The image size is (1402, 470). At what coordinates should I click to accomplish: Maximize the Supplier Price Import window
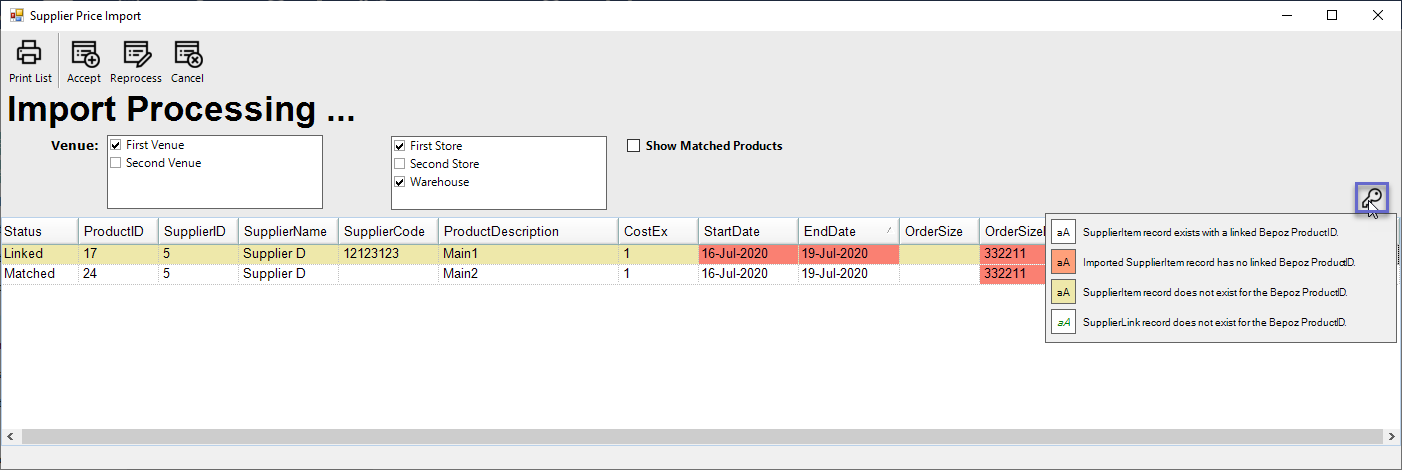(1332, 15)
